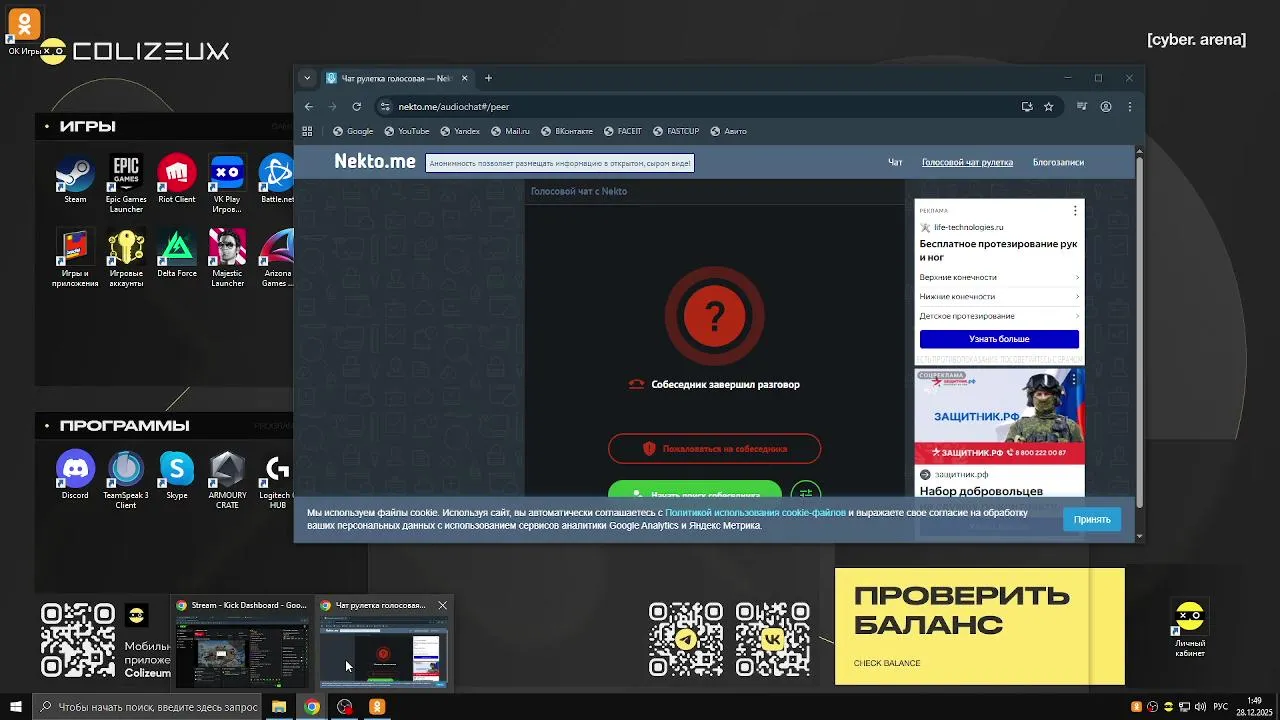The height and width of the screenshot is (720, 1280).
Task: Click Узнать больше ad button
Action: 999,339
